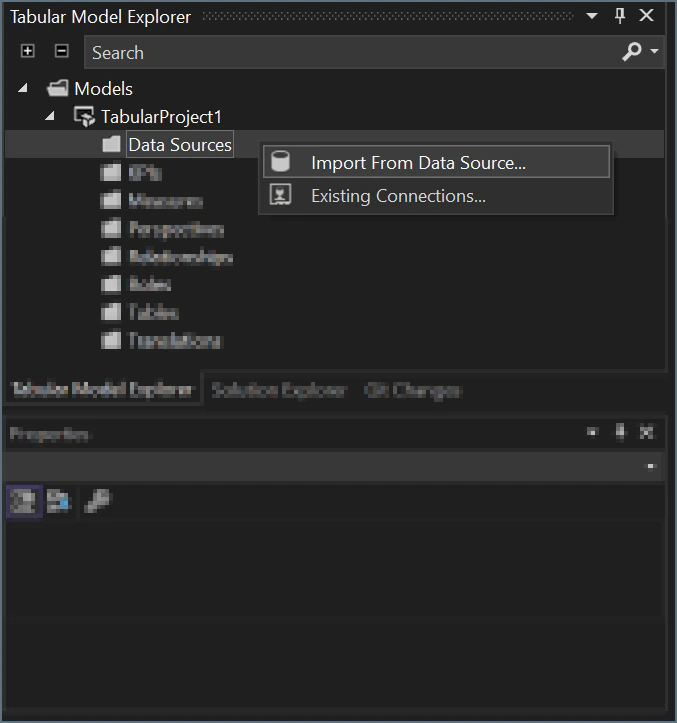The height and width of the screenshot is (723, 677).
Task: Close the Properties panel
Action: point(647,432)
